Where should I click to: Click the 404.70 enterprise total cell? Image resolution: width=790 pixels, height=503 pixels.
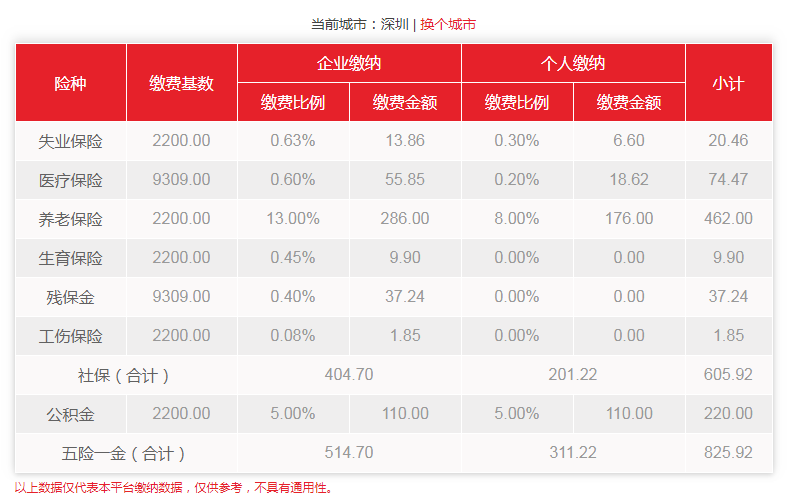(349, 375)
